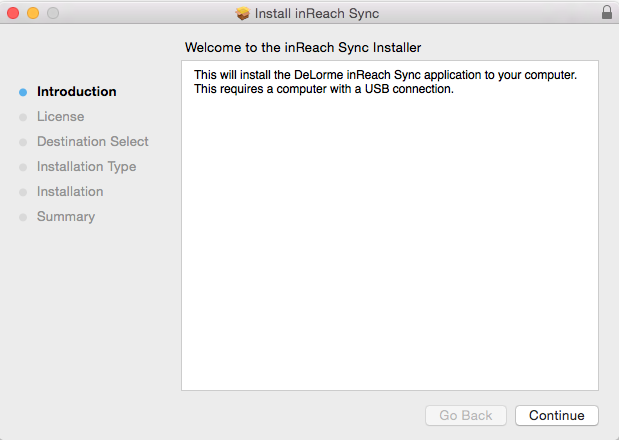
Task: Click the gray bullet next to Summary
Action: tap(23, 217)
